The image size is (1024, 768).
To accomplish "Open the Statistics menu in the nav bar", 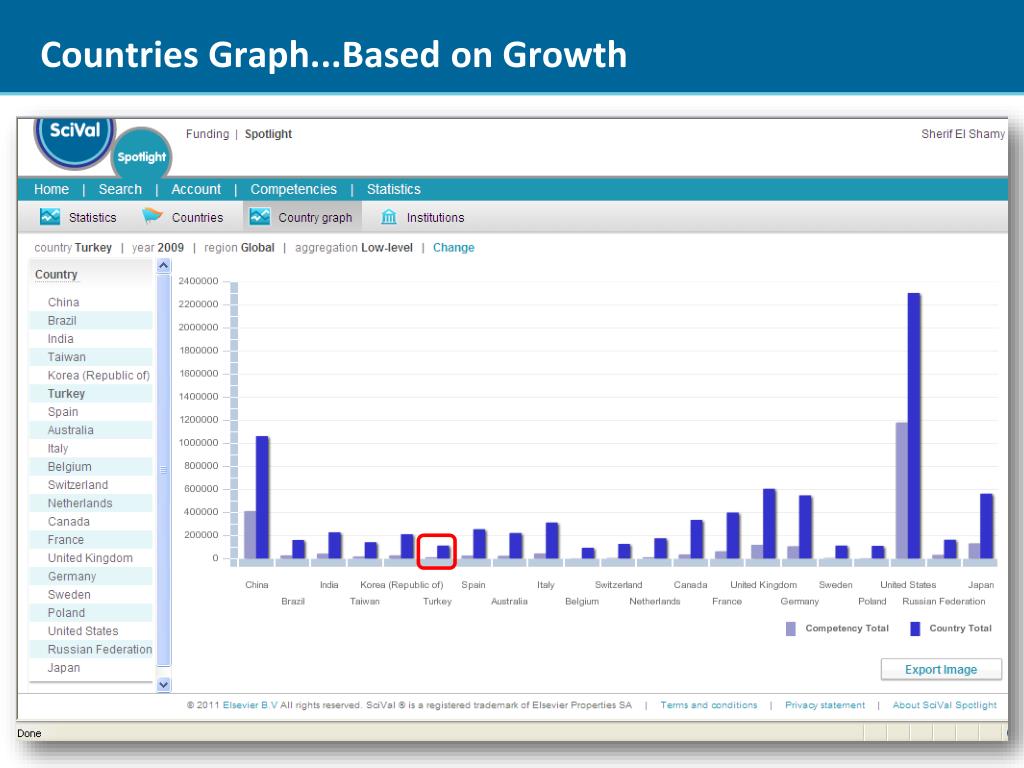I will pyautogui.click(x=394, y=189).
